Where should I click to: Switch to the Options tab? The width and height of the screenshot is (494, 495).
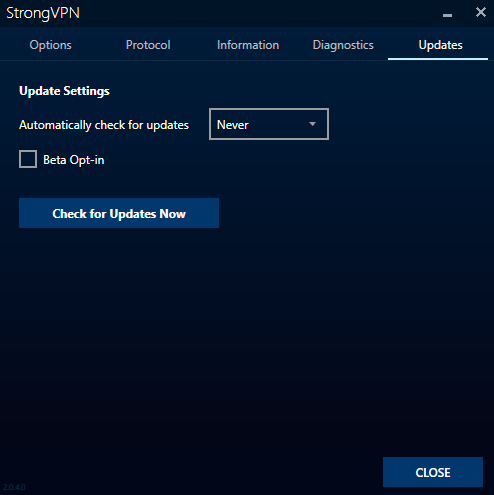(x=50, y=45)
